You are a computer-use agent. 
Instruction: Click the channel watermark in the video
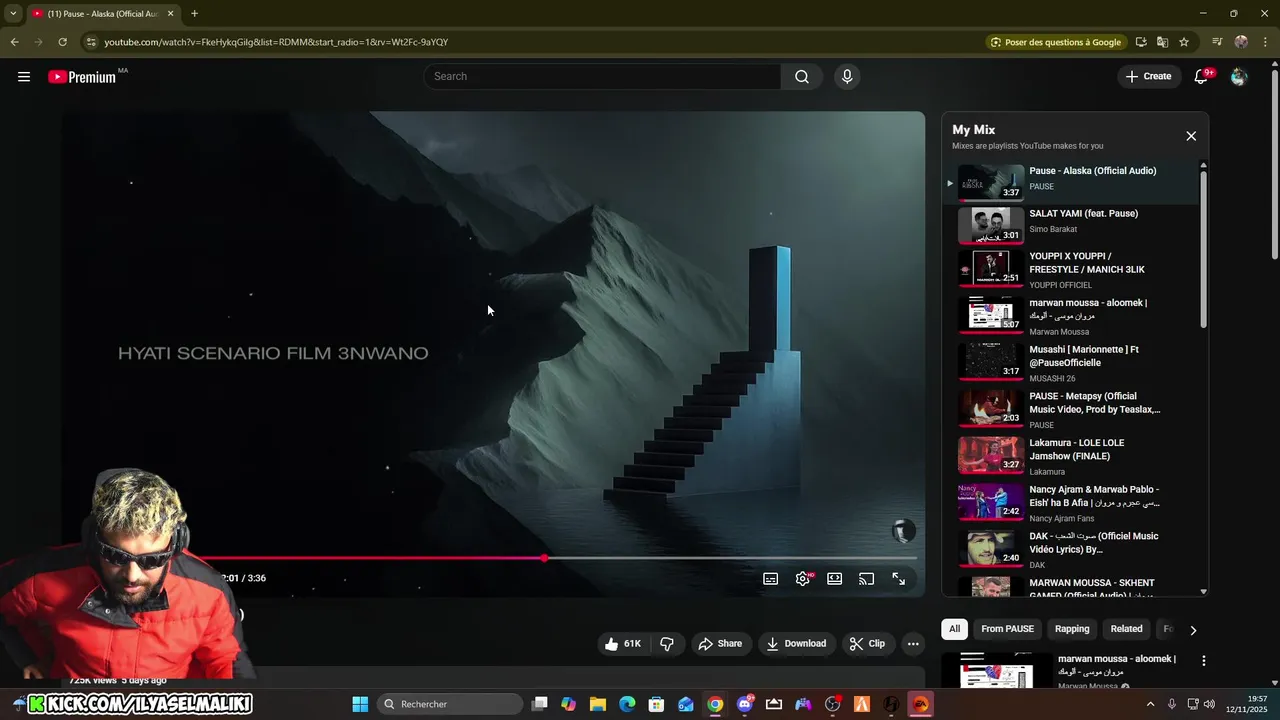tap(903, 531)
